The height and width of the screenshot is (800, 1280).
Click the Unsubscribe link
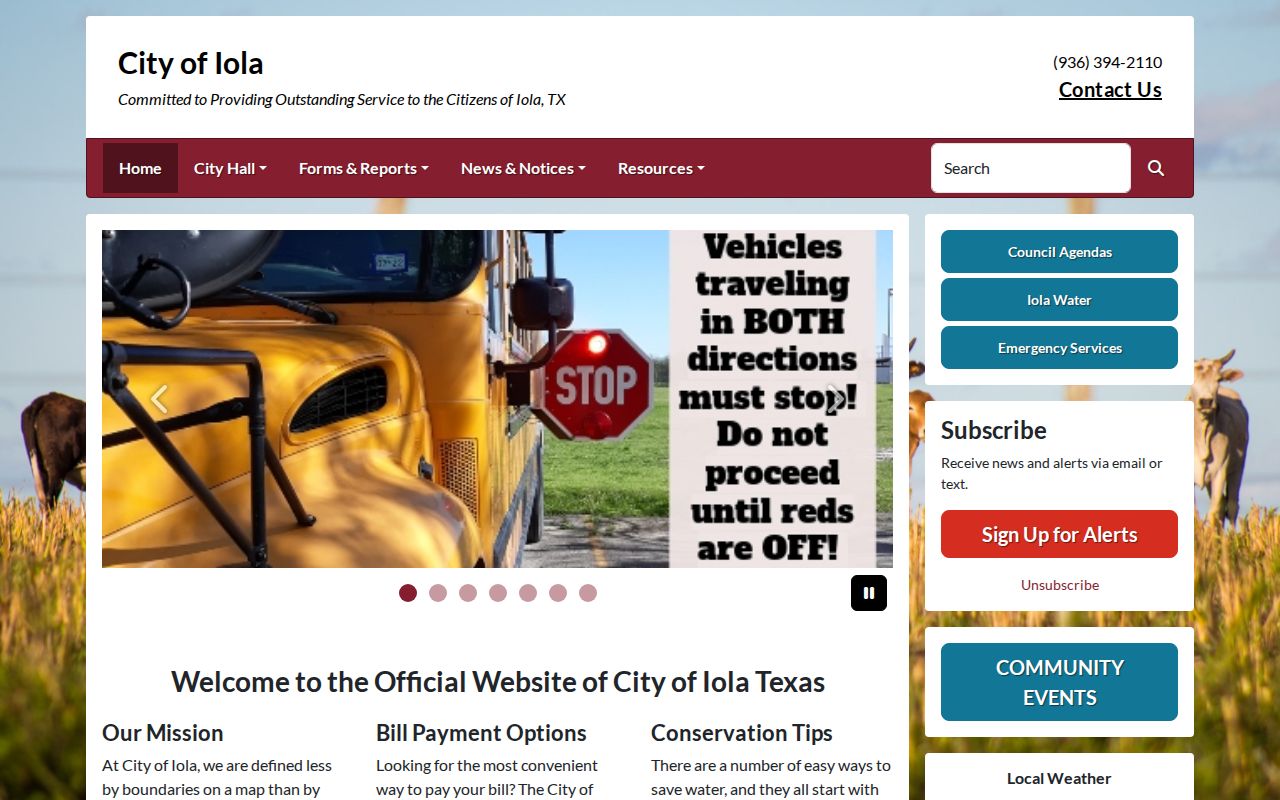coord(1060,585)
